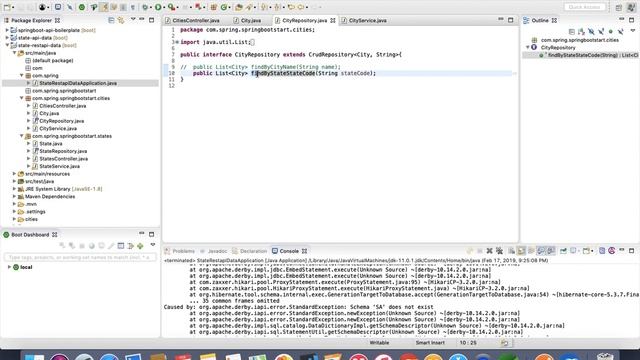Switch to City.java editor tab

pyautogui.click(x=251, y=20)
